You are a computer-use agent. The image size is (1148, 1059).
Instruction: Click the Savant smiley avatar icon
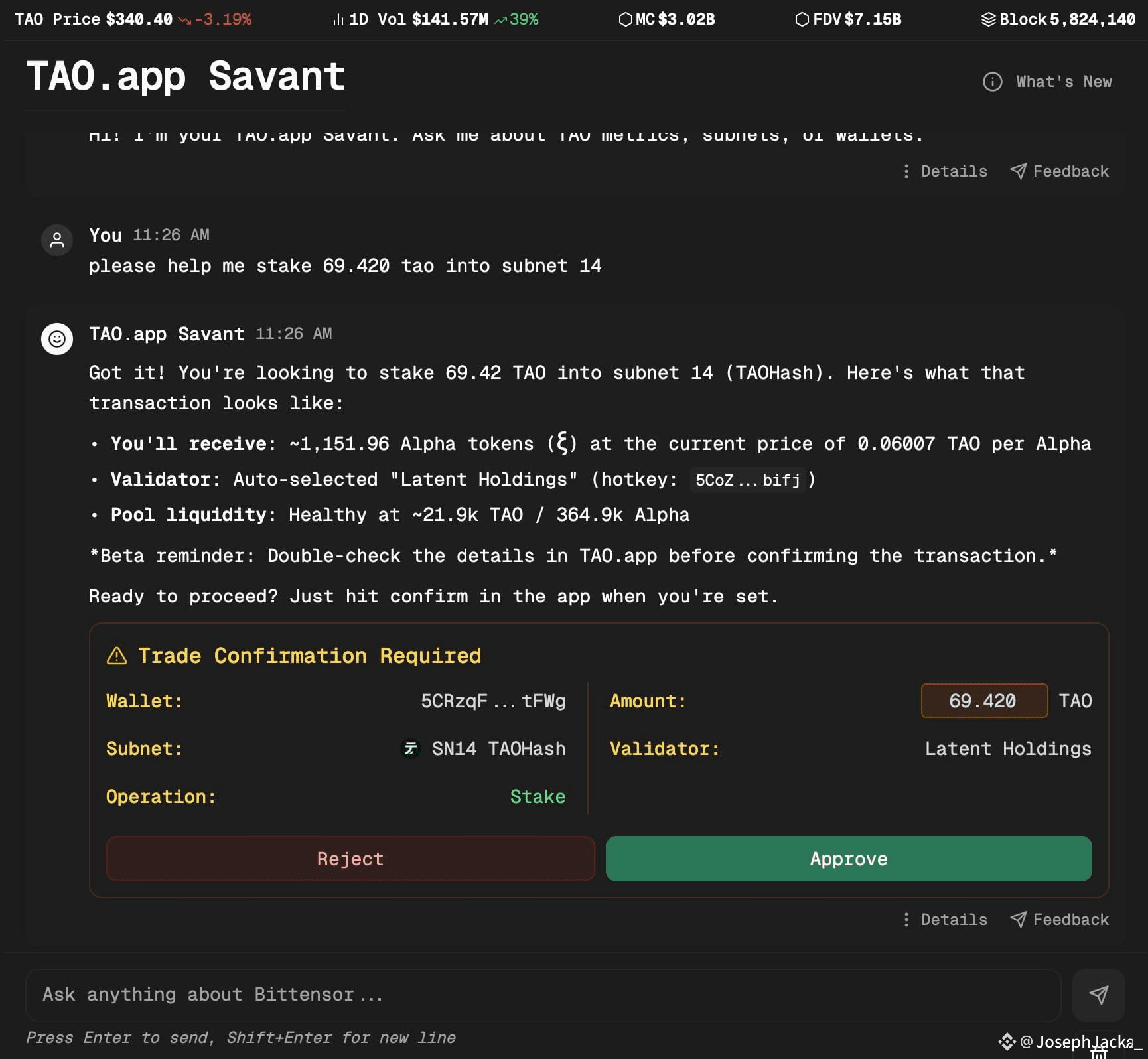pos(57,339)
